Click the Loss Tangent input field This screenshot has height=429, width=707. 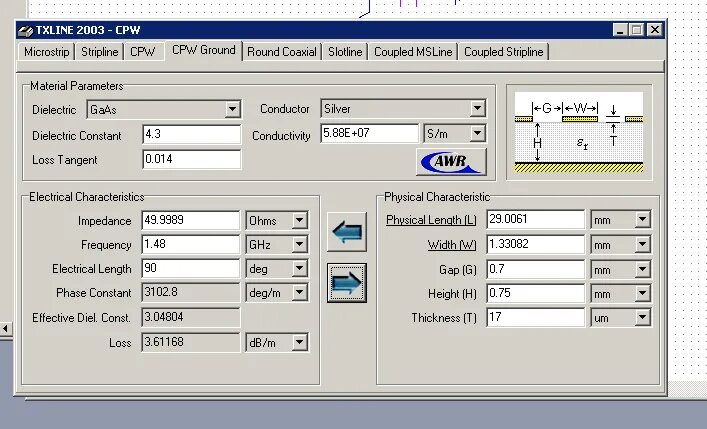pyautogui.click(x=192, y=159)
